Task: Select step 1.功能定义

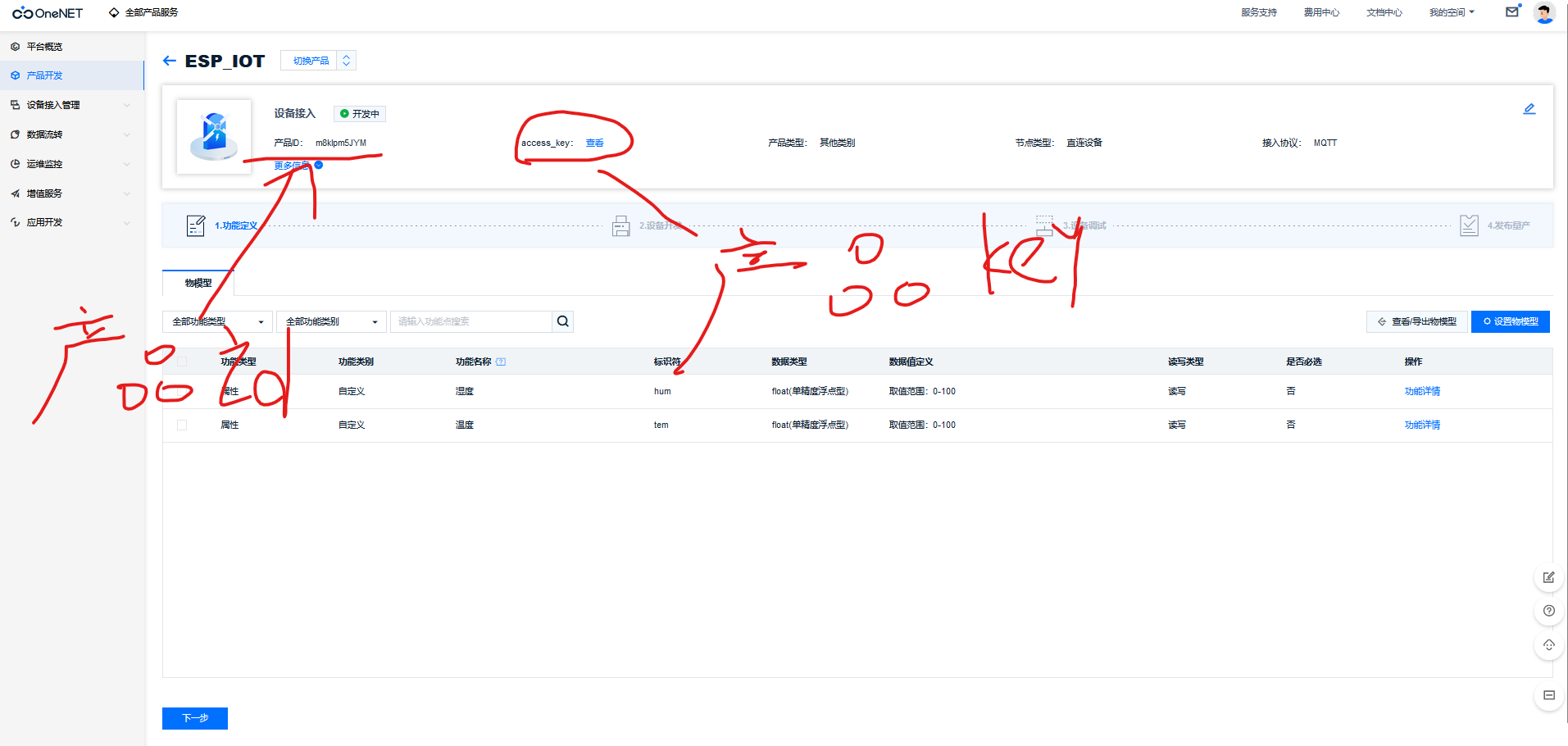Action: [236, 225]
